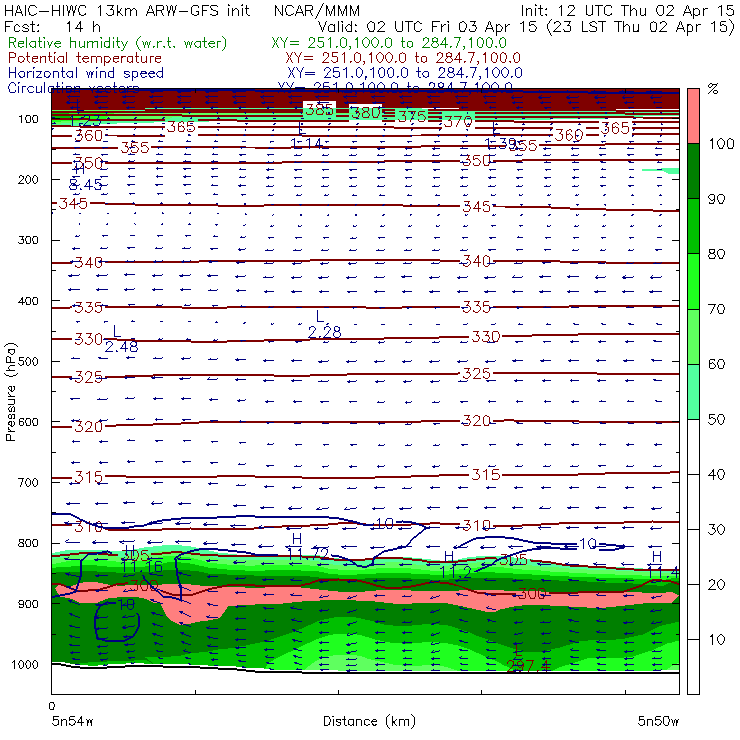
Task: Select the green 'XY= 251.0,100.0 to 284.7,100.0' text
Action: pos(389,43)
